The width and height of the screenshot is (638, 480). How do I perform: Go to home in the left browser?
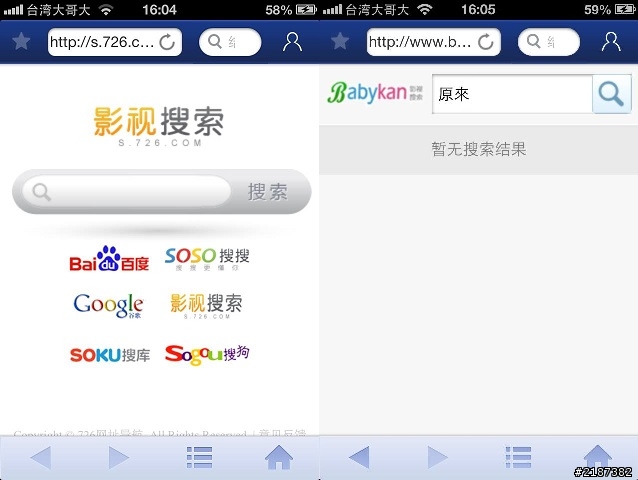279,457
